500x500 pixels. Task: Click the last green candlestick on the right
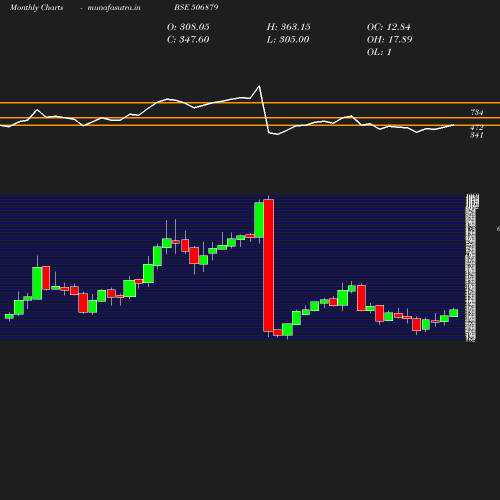point(454,313)
